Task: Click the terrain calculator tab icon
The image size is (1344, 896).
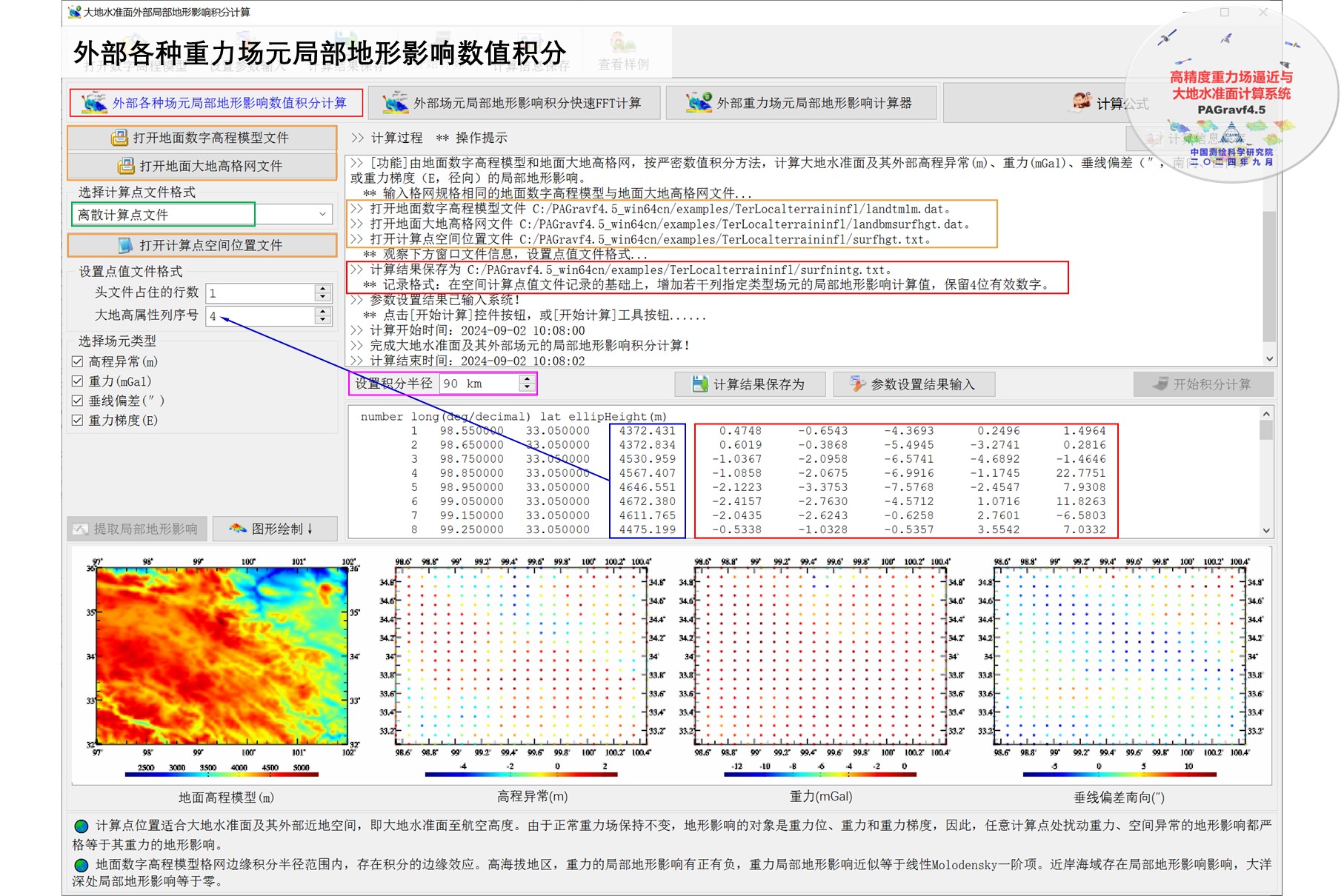Action: pos(699,102)
